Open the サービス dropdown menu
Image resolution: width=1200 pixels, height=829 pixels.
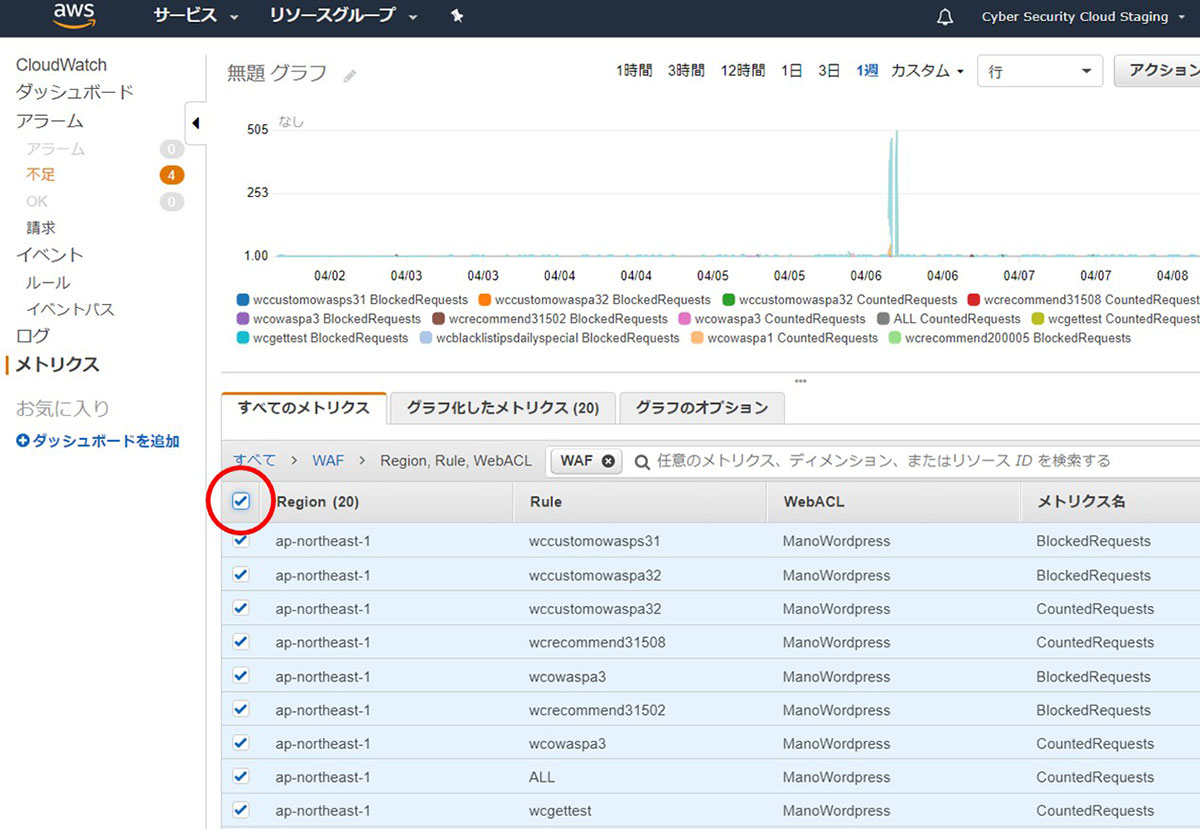point(195,16)
